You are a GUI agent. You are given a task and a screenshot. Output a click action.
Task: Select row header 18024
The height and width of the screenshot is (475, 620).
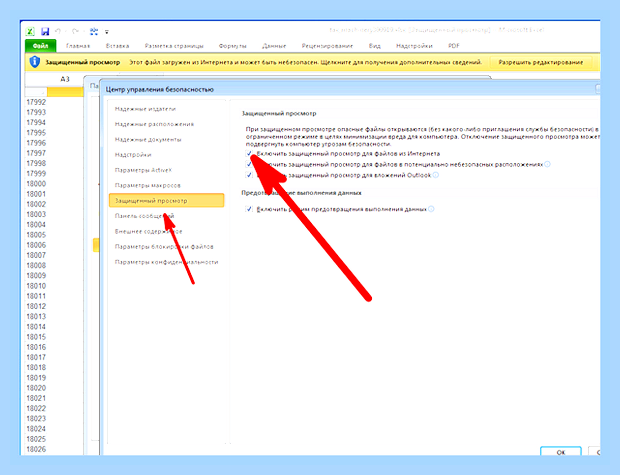36,429
